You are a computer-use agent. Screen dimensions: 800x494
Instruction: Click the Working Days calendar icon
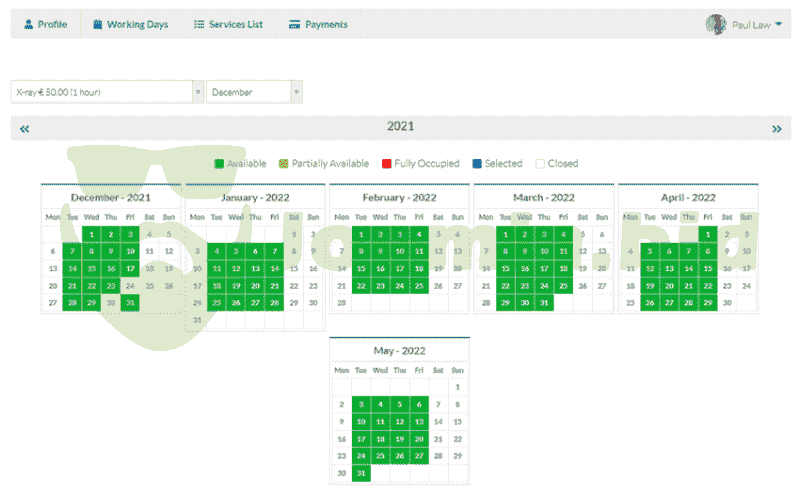pyautogui.click(x=98, y=24)
